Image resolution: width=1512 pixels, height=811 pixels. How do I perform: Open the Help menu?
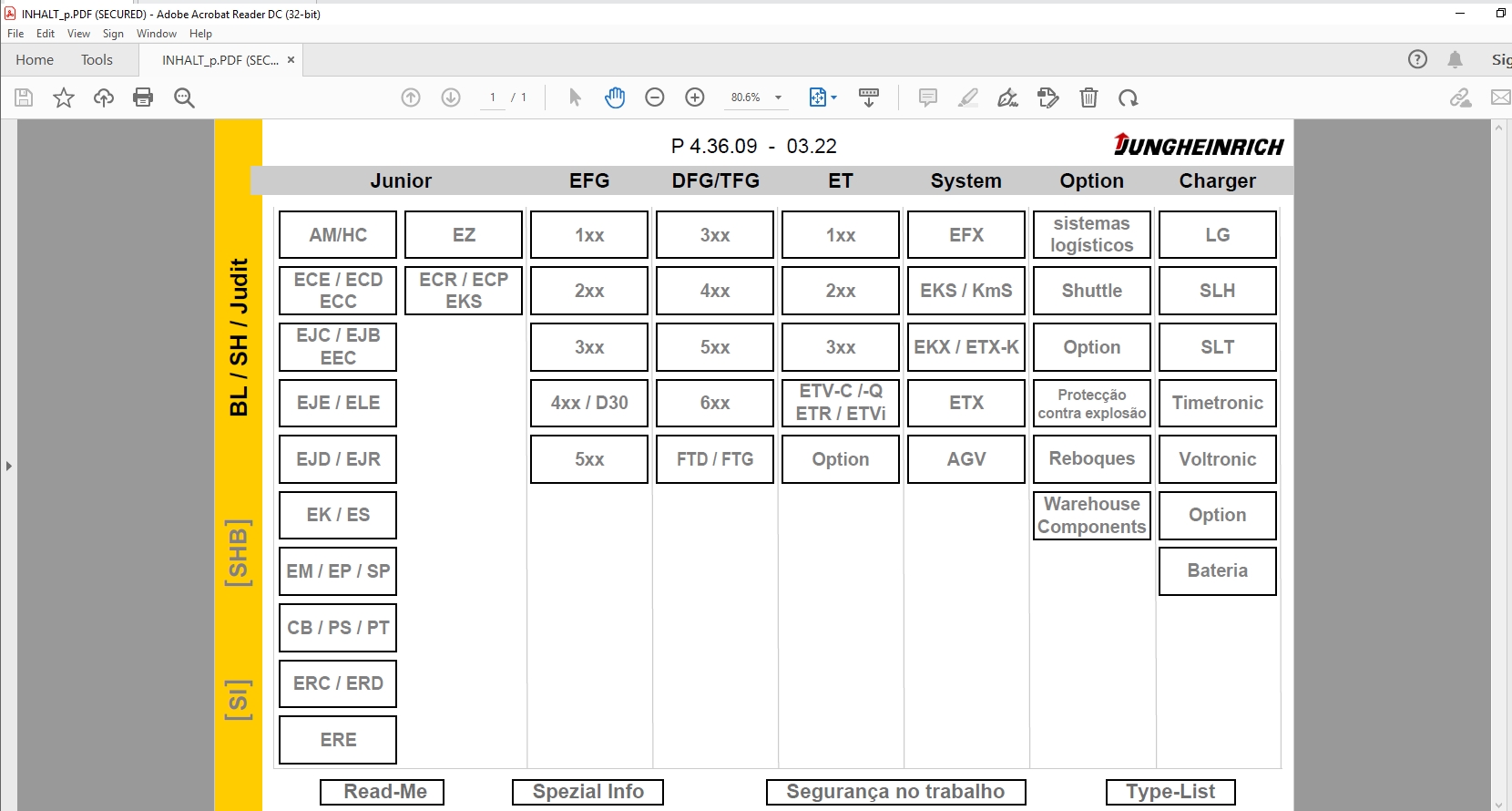[x=200, y=34]
